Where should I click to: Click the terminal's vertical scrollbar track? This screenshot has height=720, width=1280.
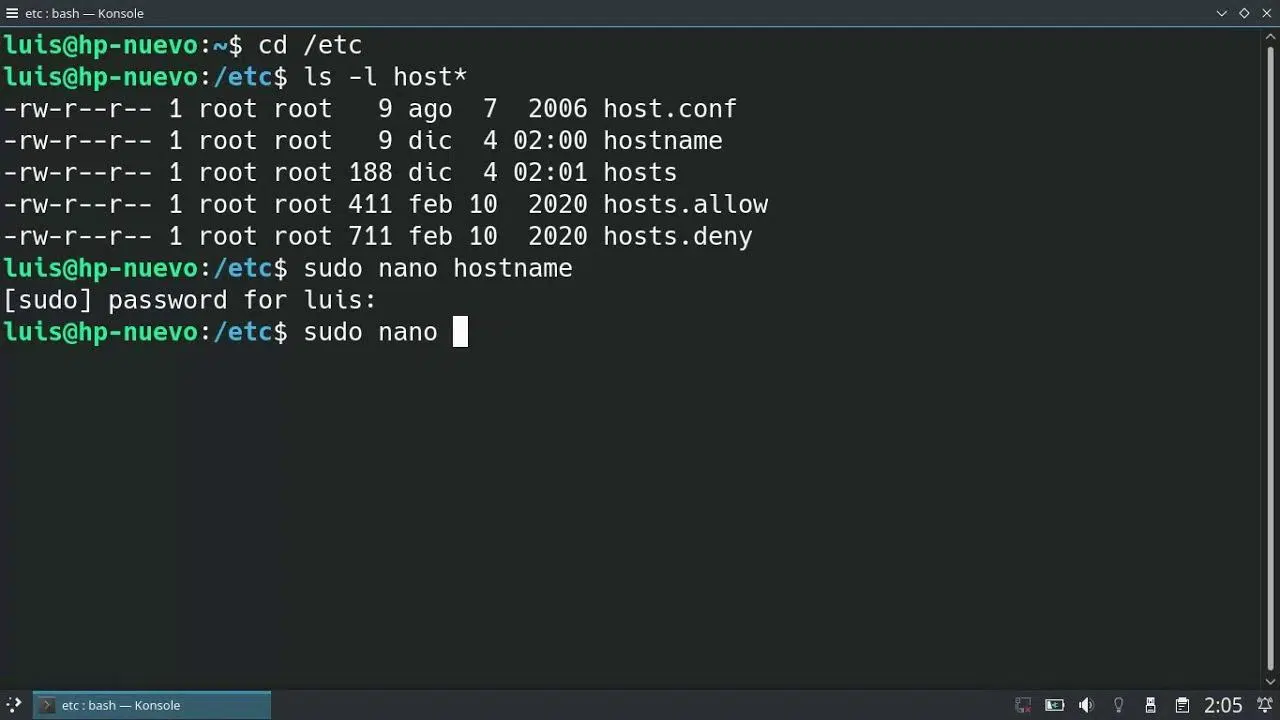[x=1271, y=360]
